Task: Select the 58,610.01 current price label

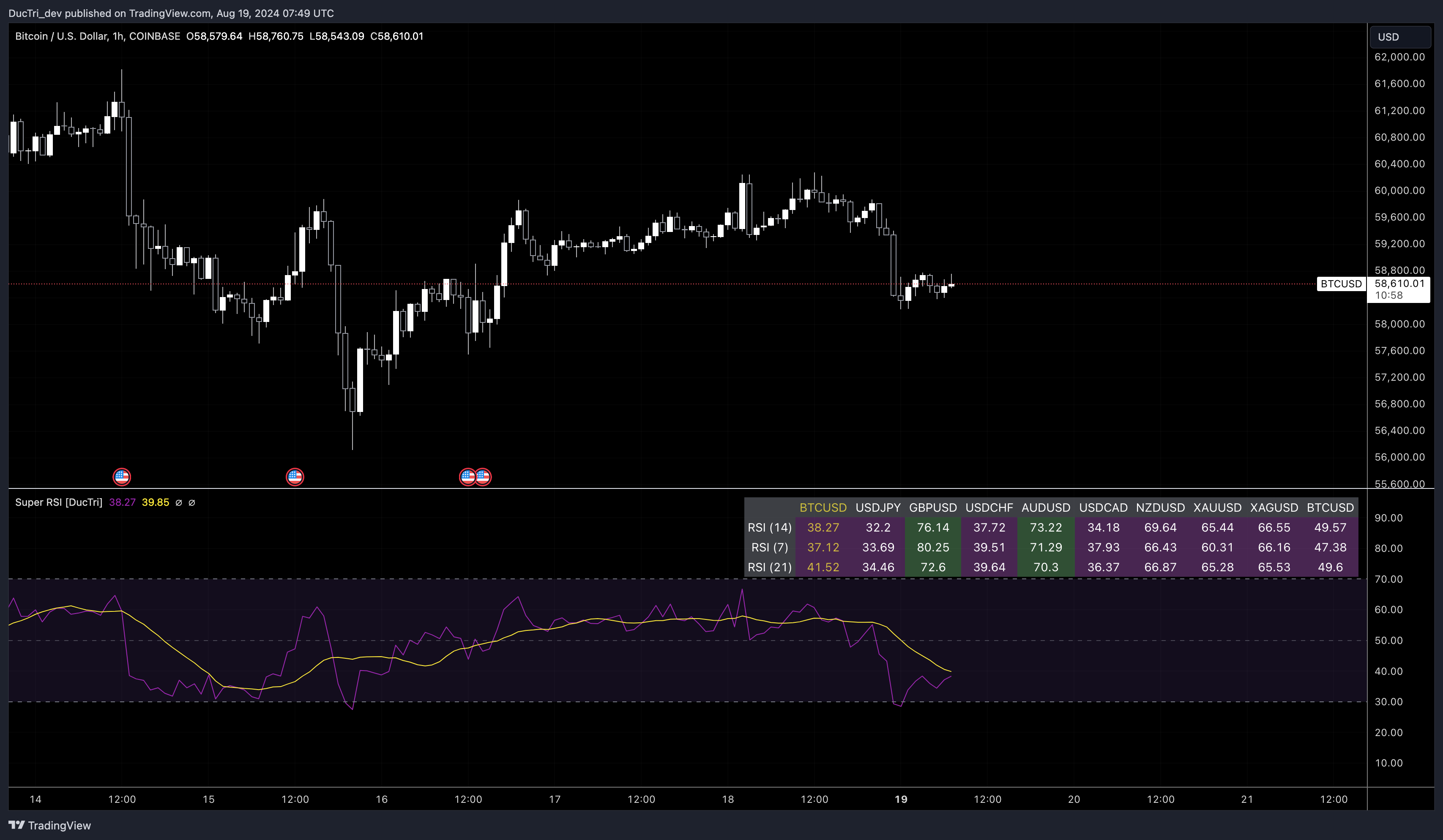Action: (1399, 284)
